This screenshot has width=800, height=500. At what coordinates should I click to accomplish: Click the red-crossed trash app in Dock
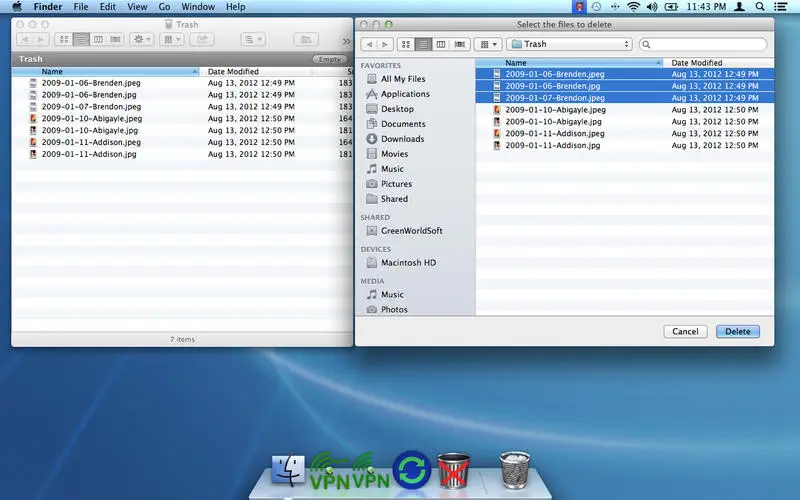[x=454, y=470]
